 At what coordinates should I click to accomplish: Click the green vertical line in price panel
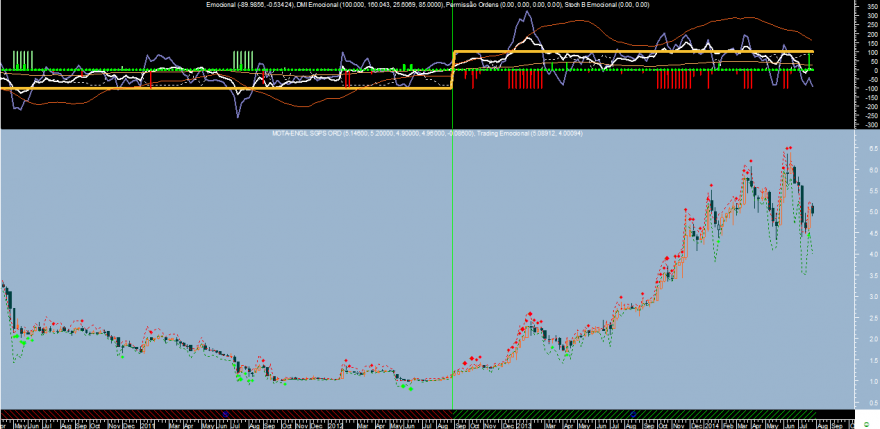click(x=452, y=270)
